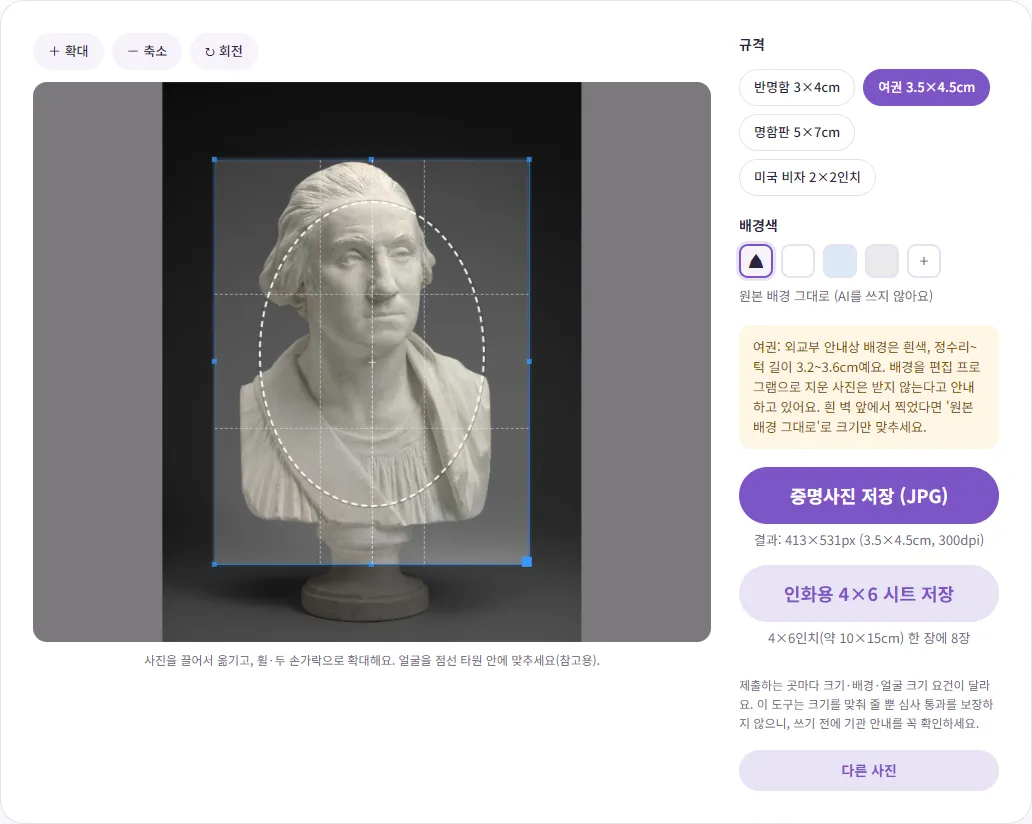Click the top-right crop corner handle
This screenshot has width=1032, height=824.
[x=529, y=159]
